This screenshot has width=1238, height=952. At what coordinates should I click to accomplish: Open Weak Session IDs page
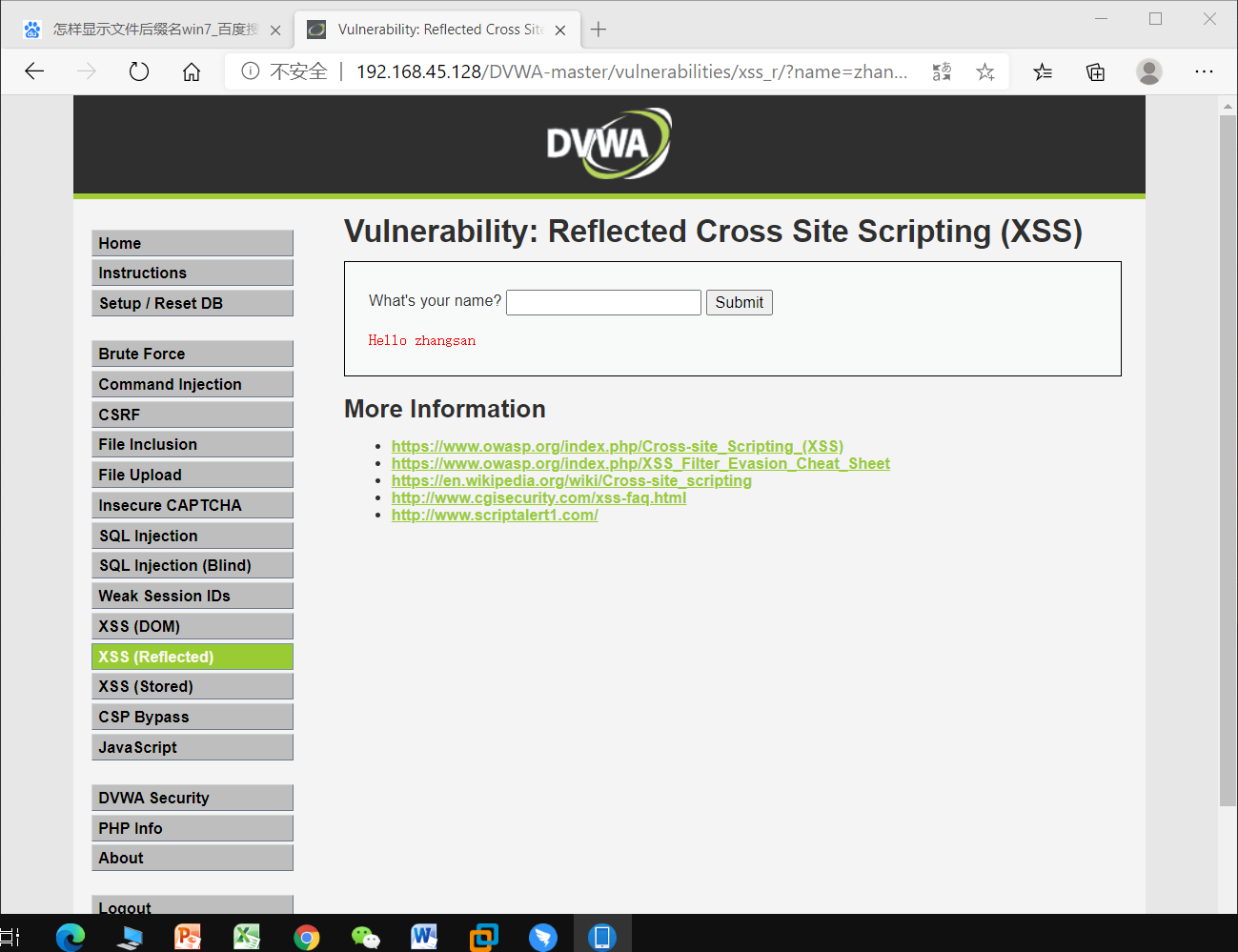tap(193, 596)
